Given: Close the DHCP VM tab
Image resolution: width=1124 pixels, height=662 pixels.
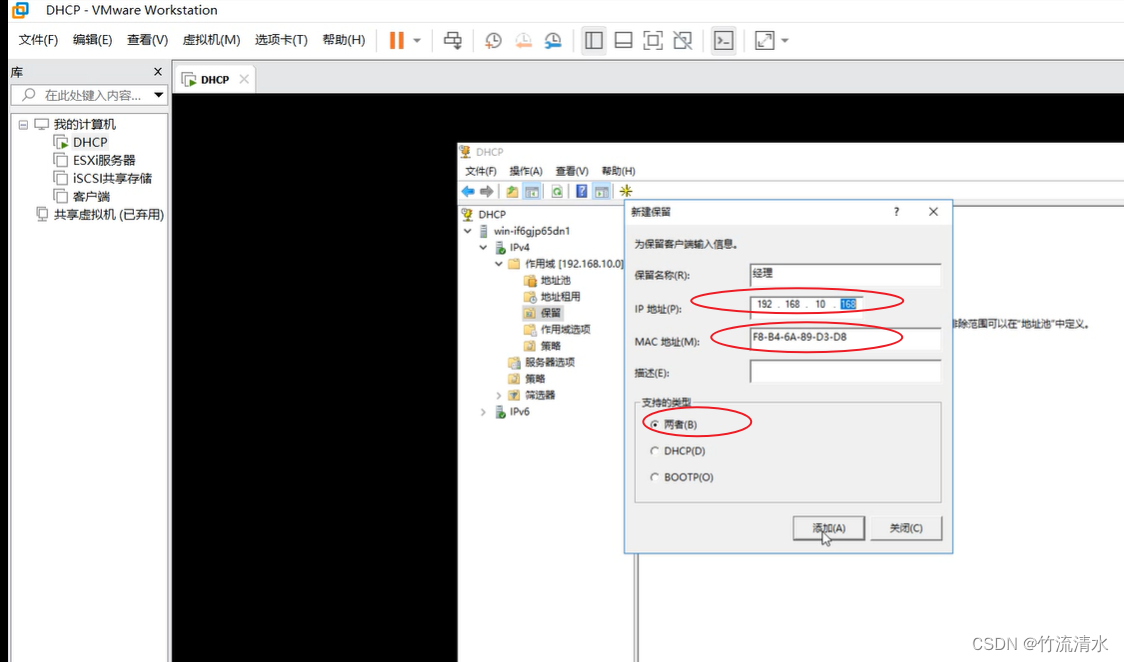Looking at the screenshot, I should 244,79.
